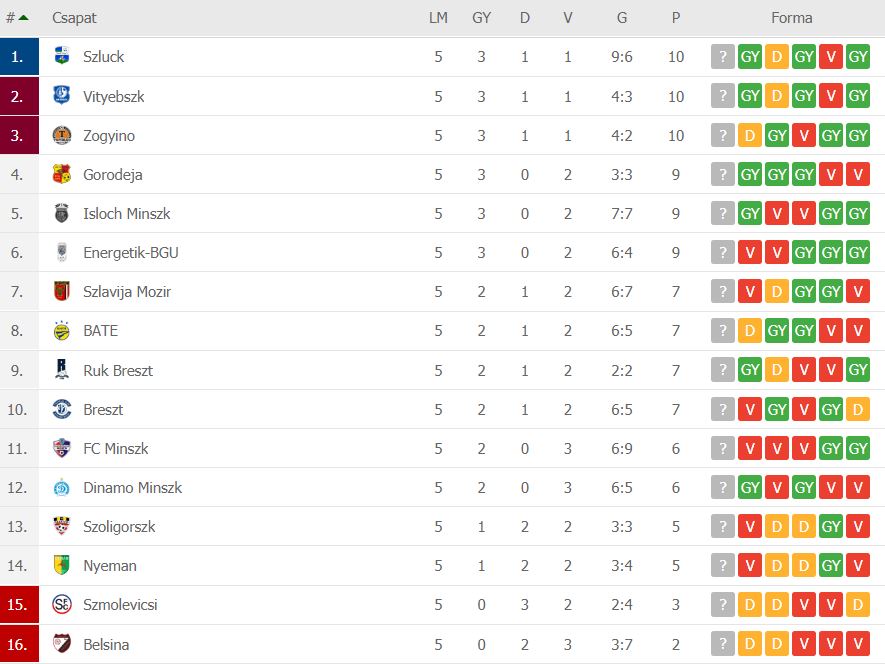The width and height of the screenshot is (885, 664).
Task: Click the Belsina club badge
Action: (x=62, y=644)
